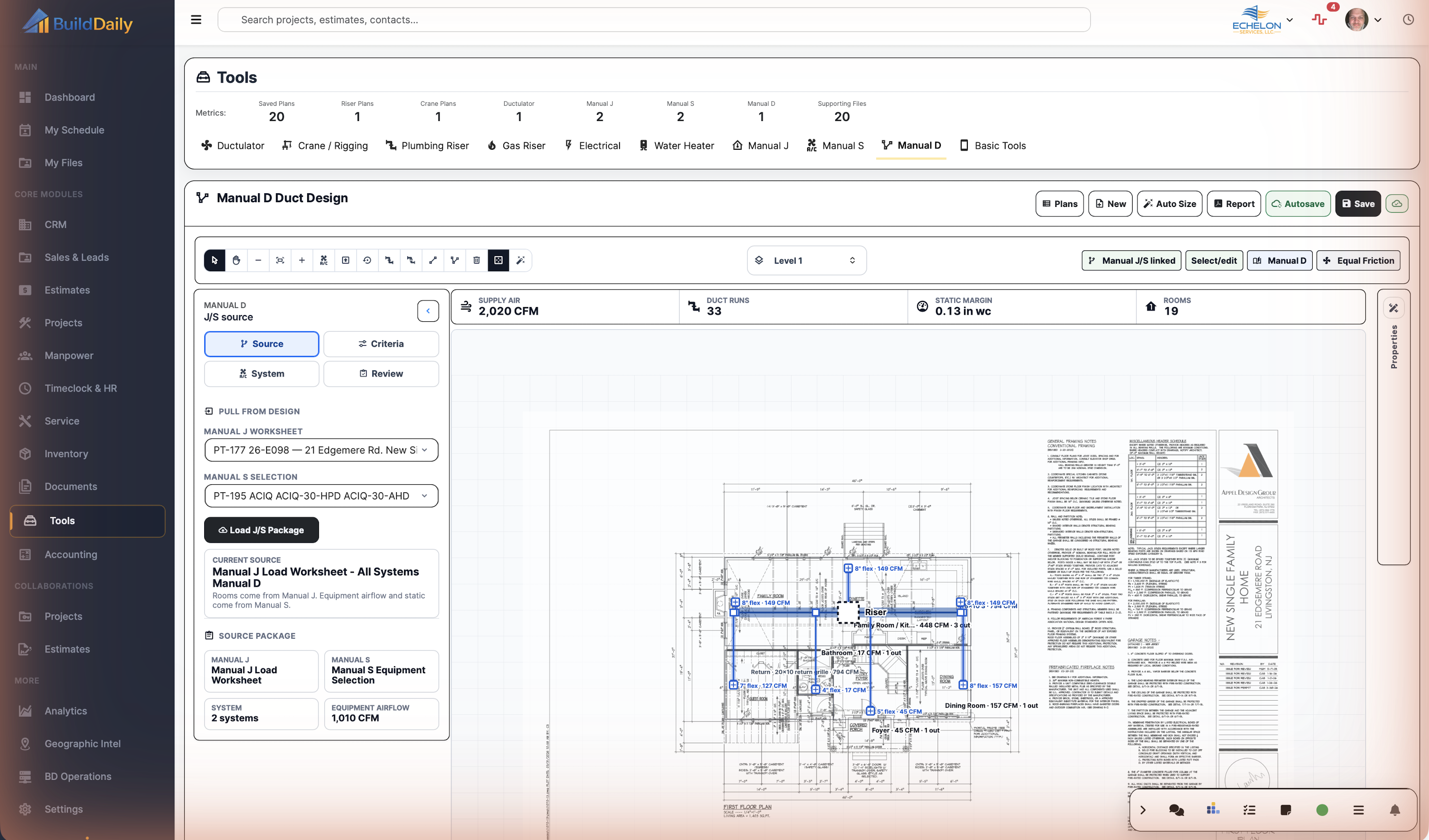Select the Riser node on the floor plan
Image resolution: width=1429 pixels, height=840 pixels.
848,613
